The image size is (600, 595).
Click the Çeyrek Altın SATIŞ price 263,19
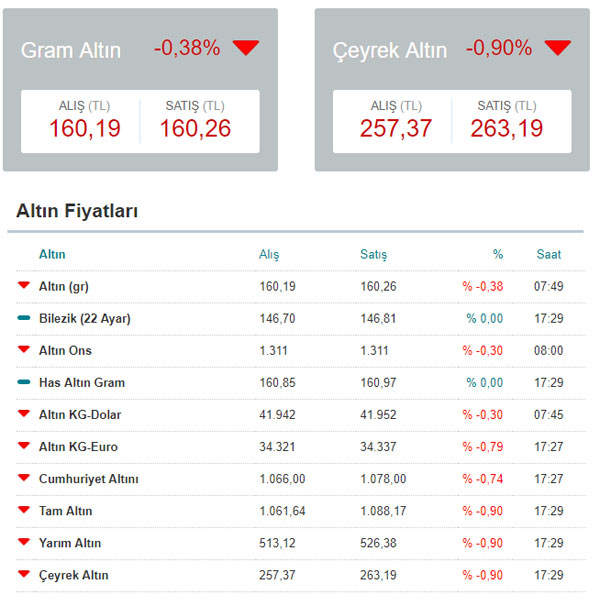click(507, 128)
